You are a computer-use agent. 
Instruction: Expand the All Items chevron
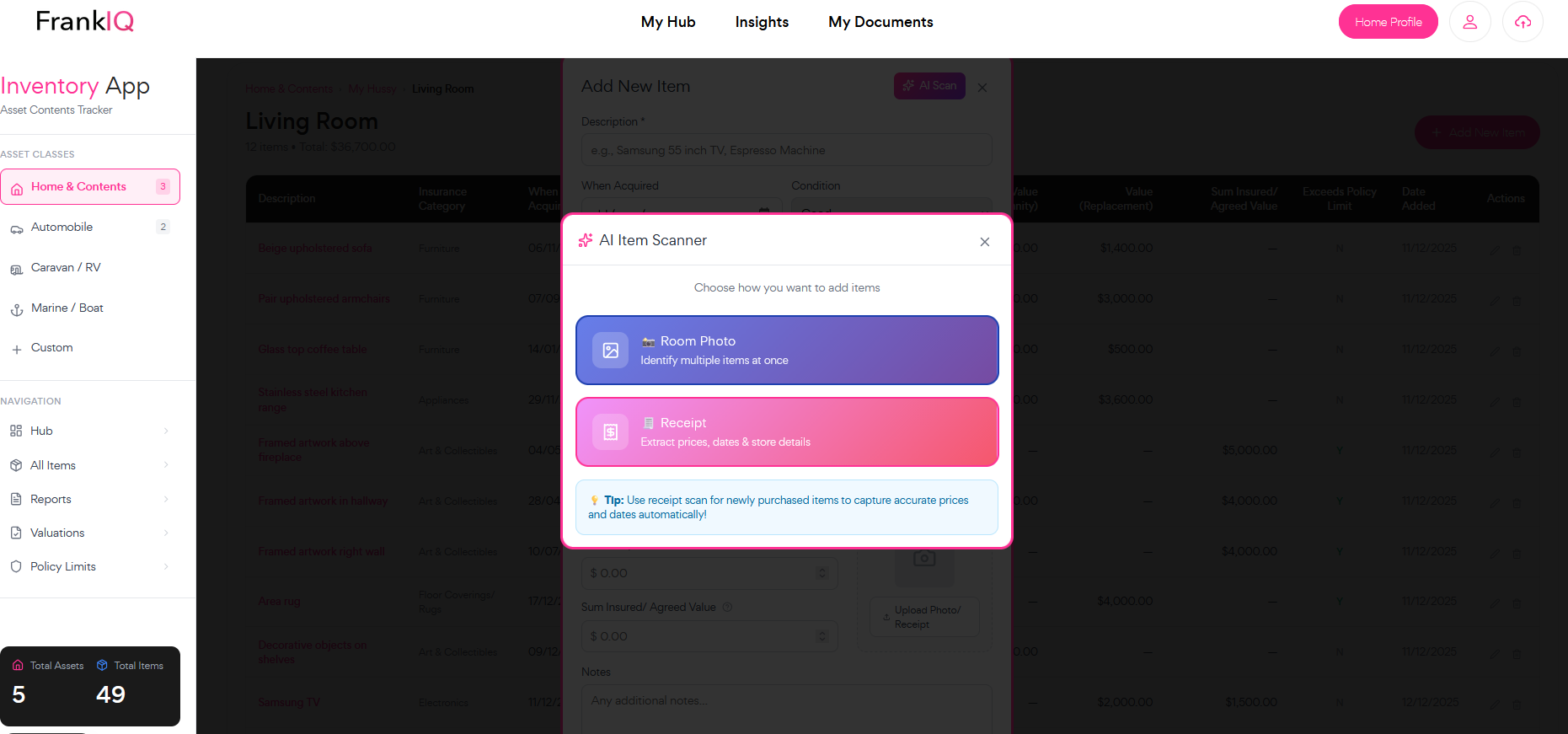(x=166, y=465)
